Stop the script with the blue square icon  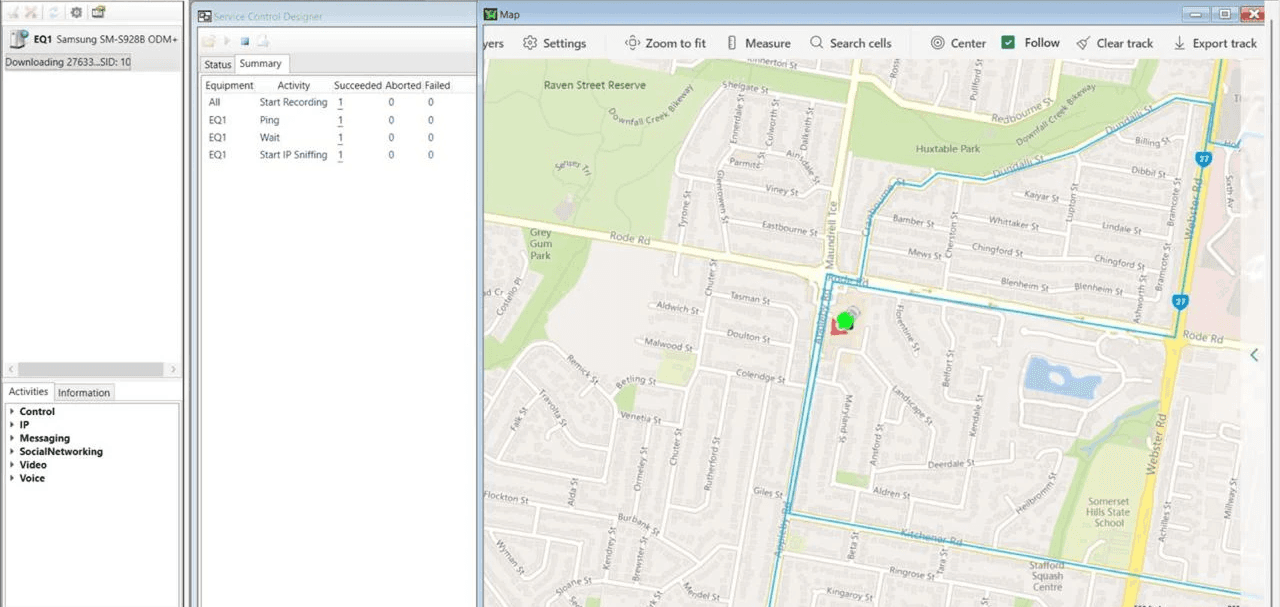244,41
